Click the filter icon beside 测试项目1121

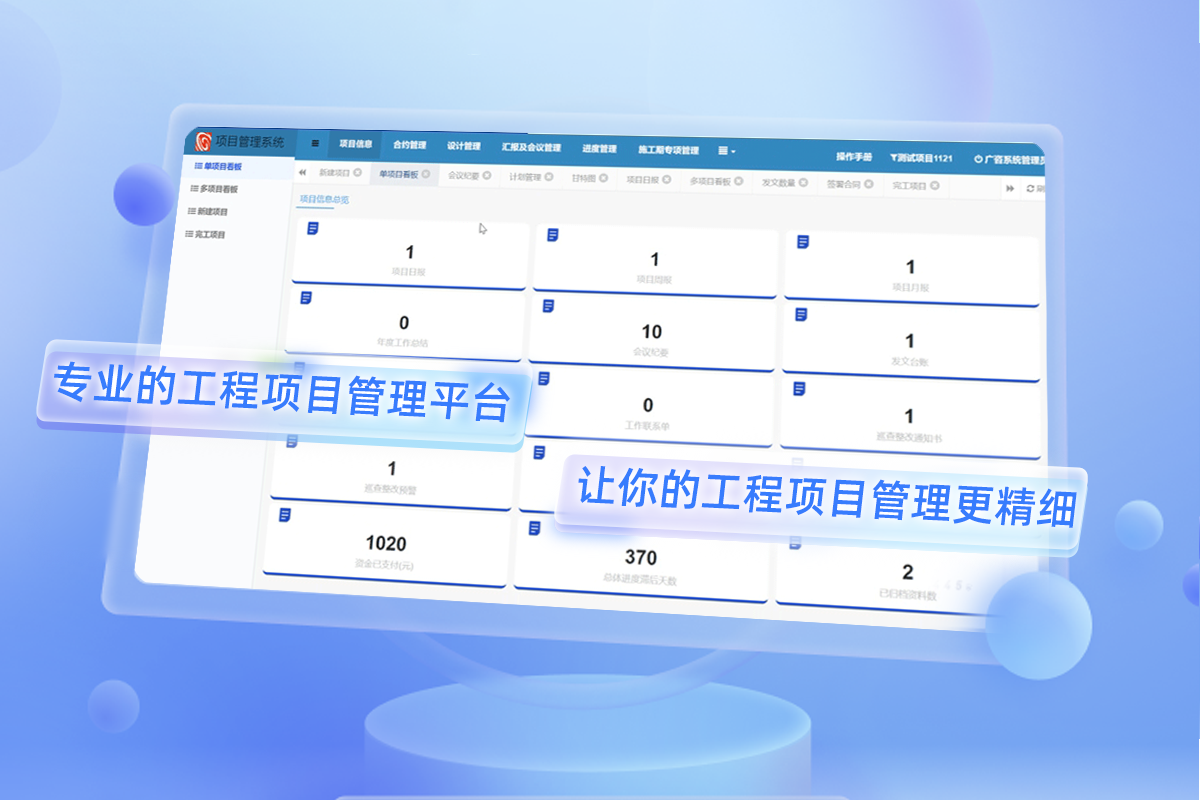(x=892, y=157)
